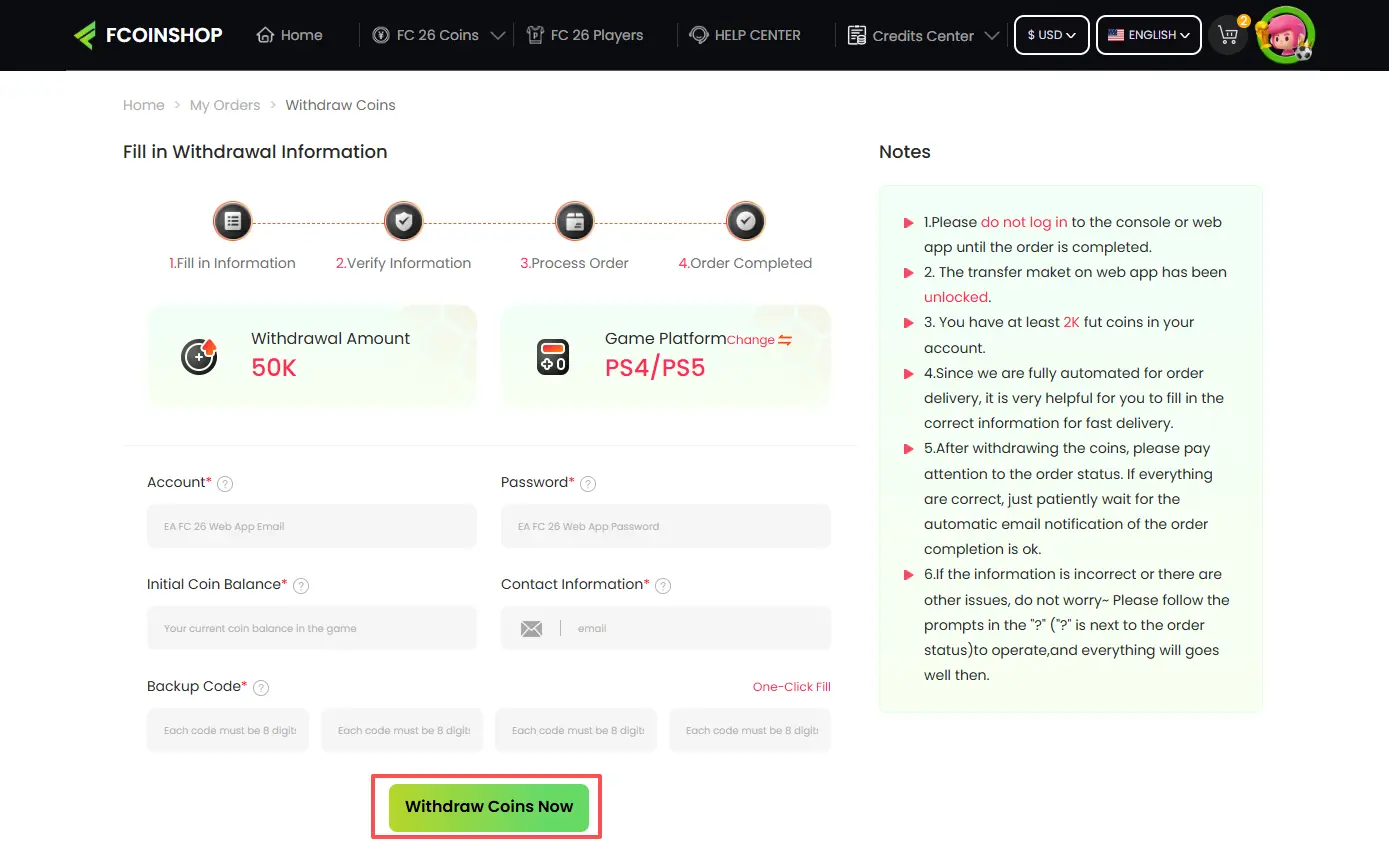Open the Backup Code help tooltip

coord(261,687)
